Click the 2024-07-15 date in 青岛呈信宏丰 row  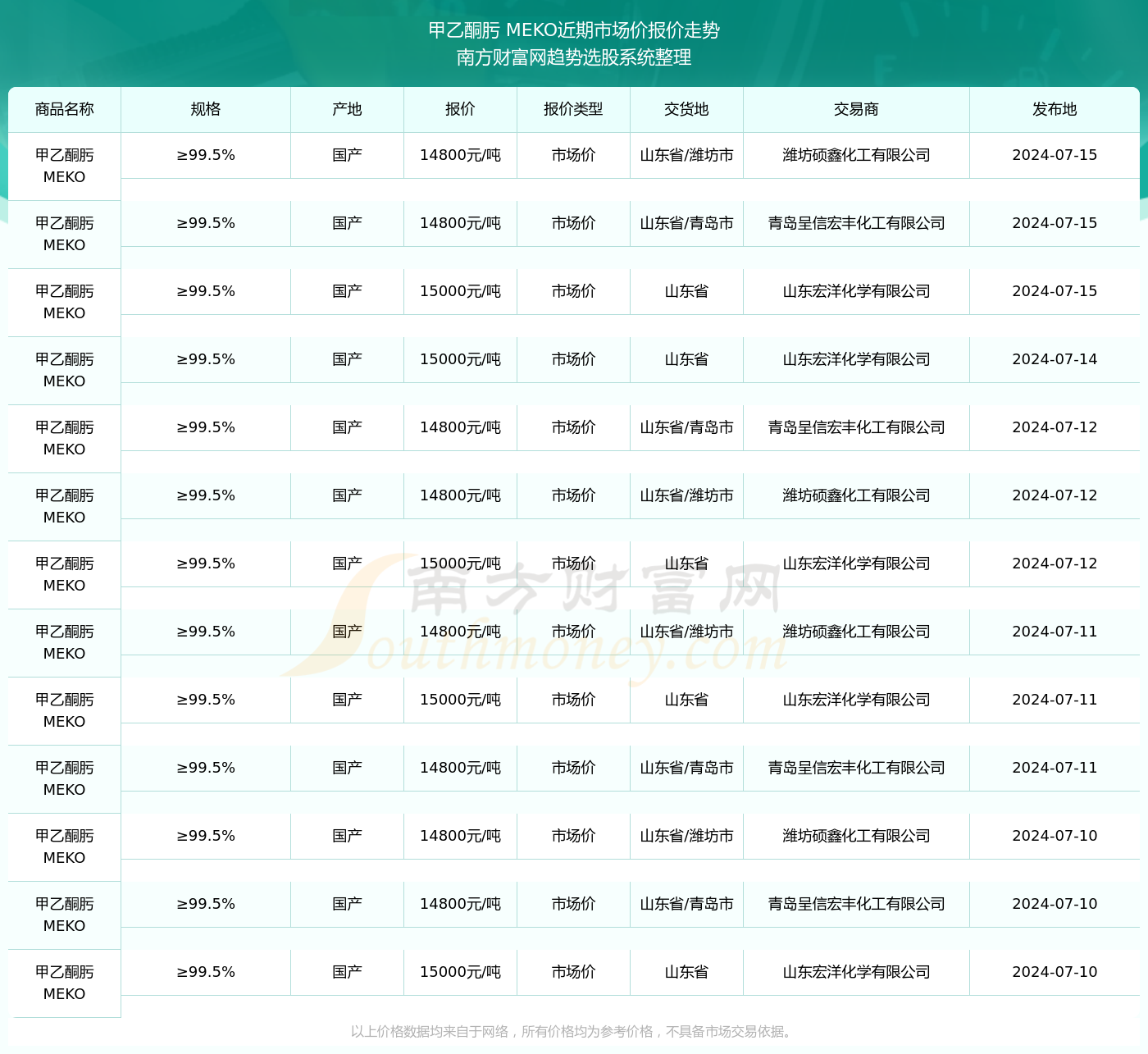pyautogui.click(x=1055, y=223)
